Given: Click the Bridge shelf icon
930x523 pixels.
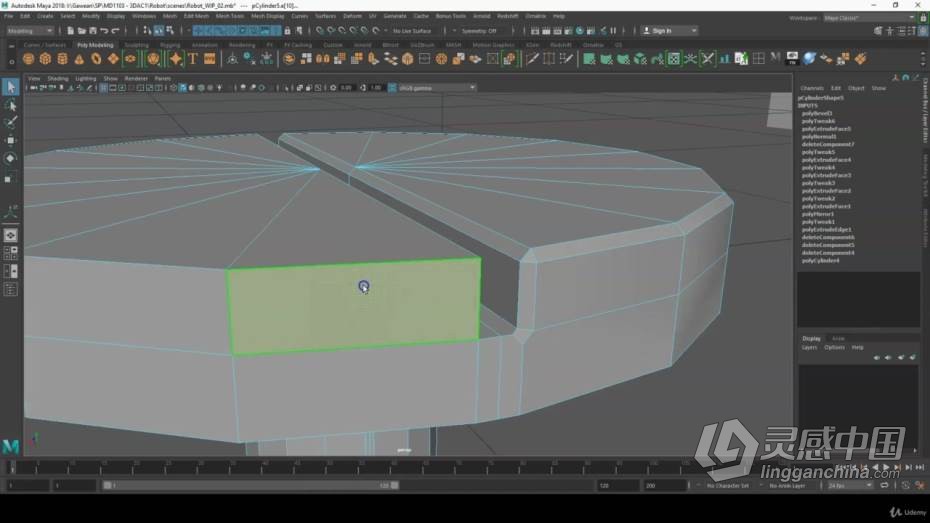Looking at the screenshot, I should [x=390, y=59].
